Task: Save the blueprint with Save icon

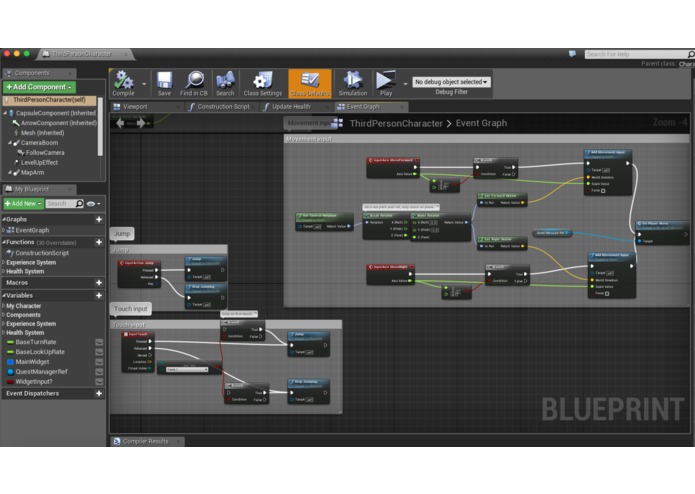Action: click(x=164, y=83)
